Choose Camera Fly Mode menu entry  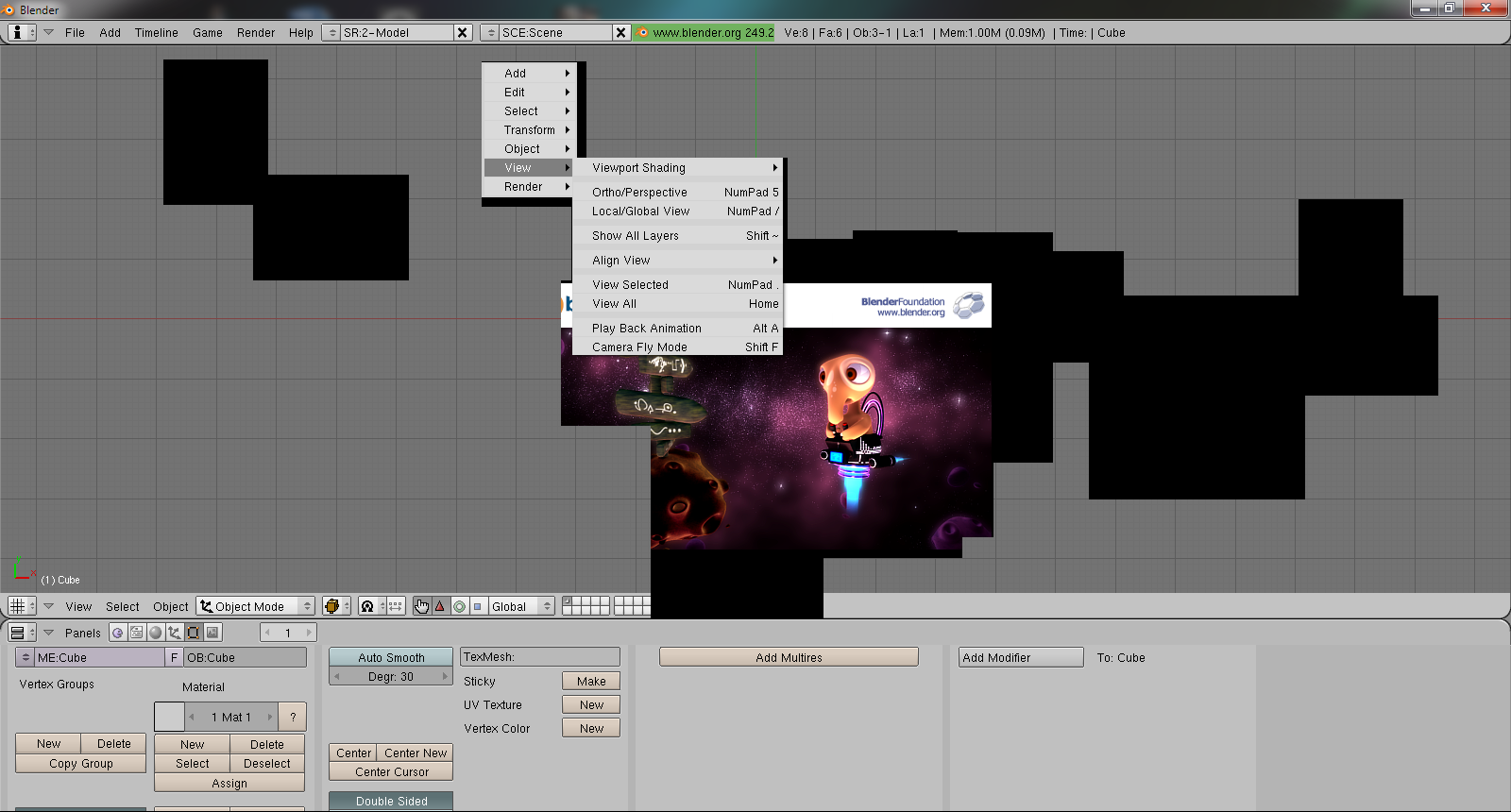[679, 347]
